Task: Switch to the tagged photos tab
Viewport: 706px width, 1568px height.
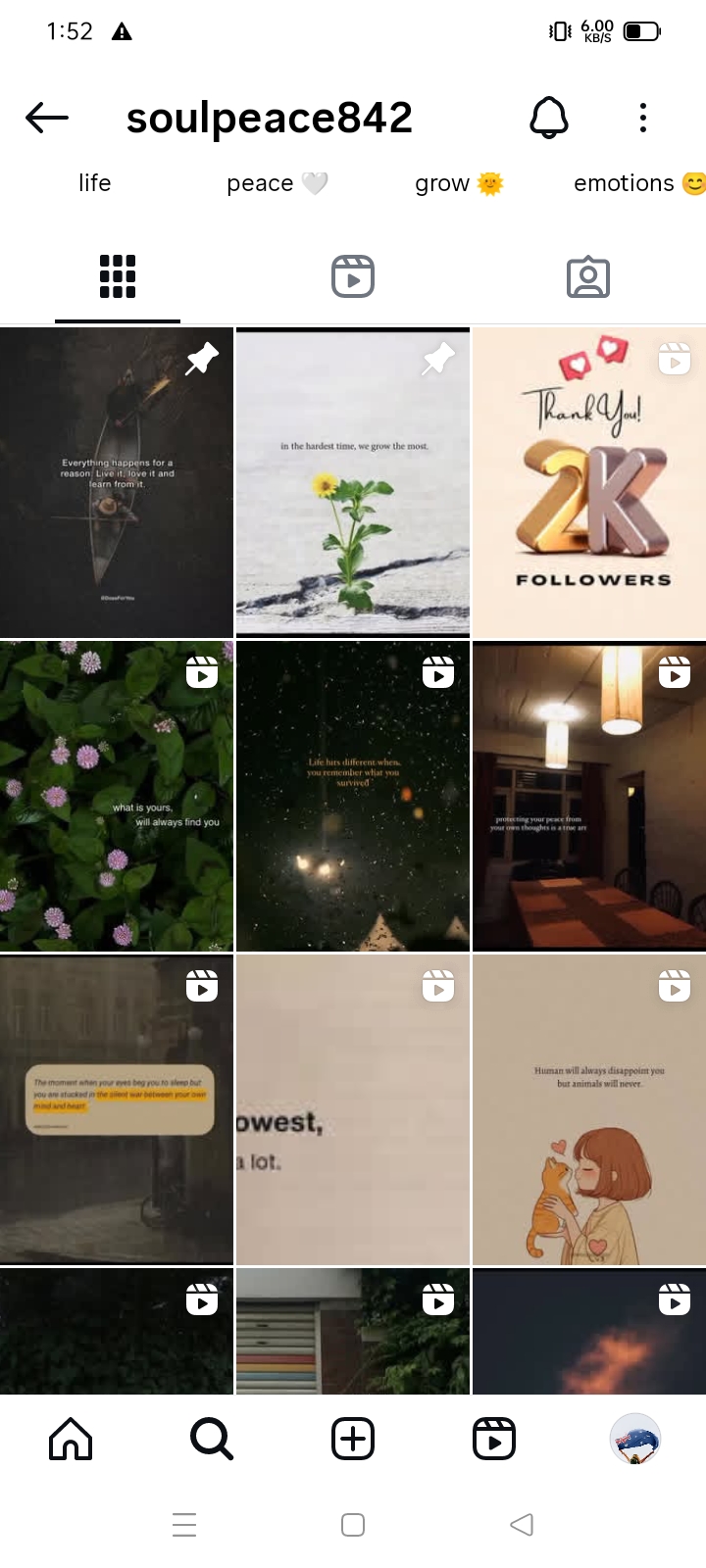Action: click(588, 276)
